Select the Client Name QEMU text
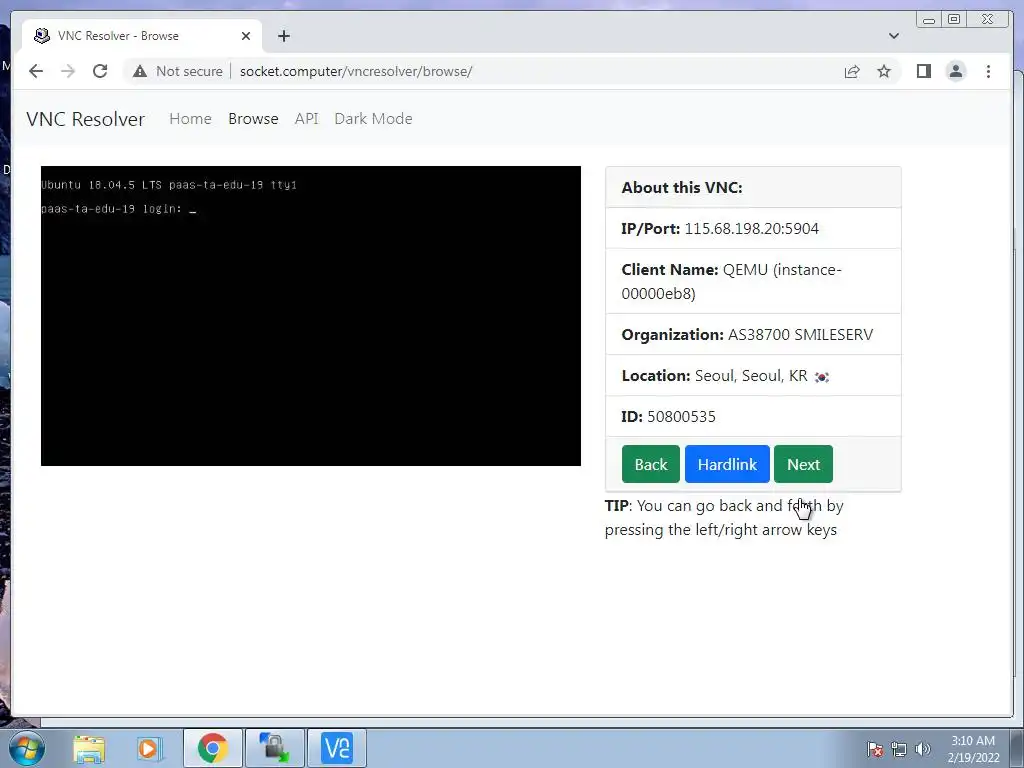Screen dimensions: 1024x768 (x=731, y=281)
